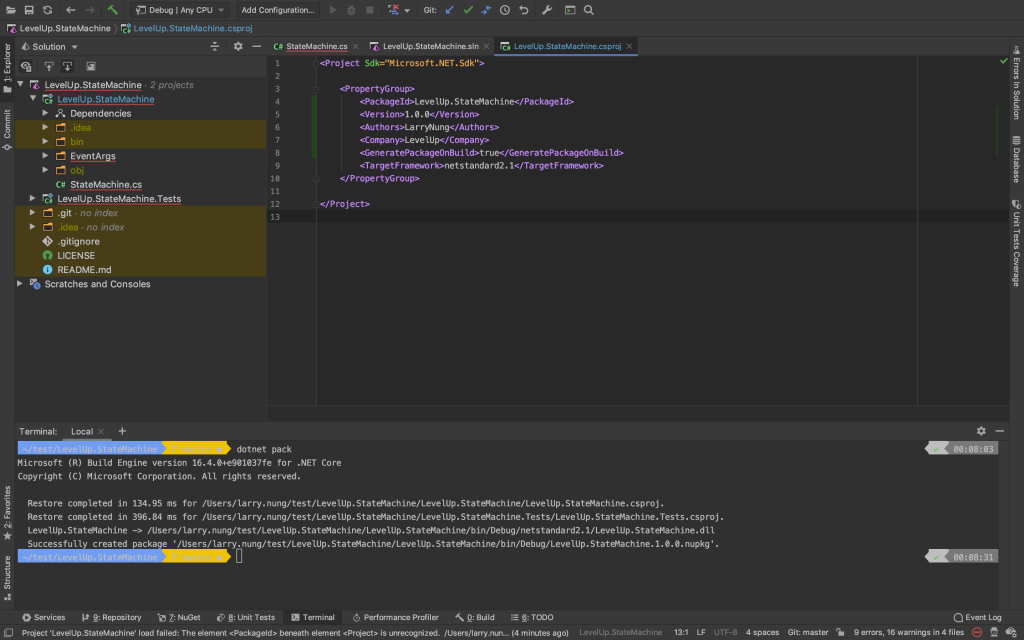This screenshot has height=640, width=1024.
Task: Click the Stop square icon
Action: pyautogui.click(x=370, y=10)
